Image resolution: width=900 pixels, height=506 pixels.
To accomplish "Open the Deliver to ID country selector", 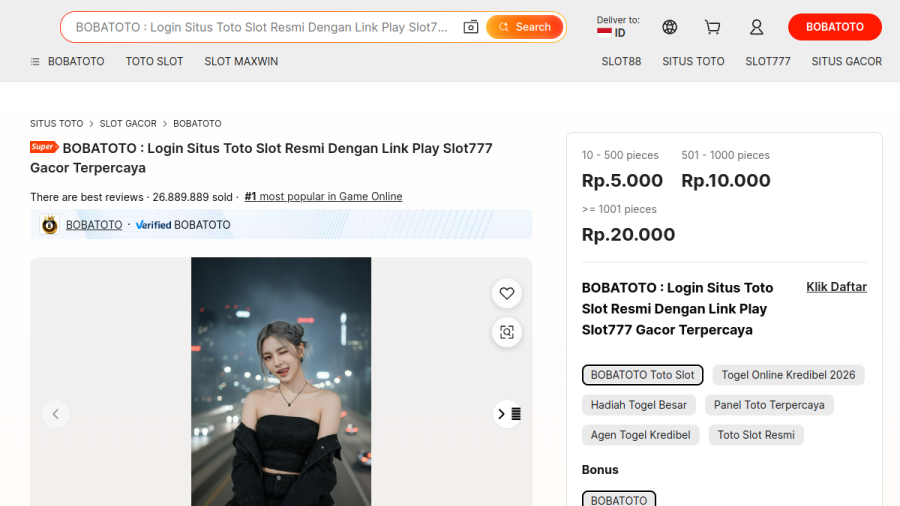I will (618, 27).
